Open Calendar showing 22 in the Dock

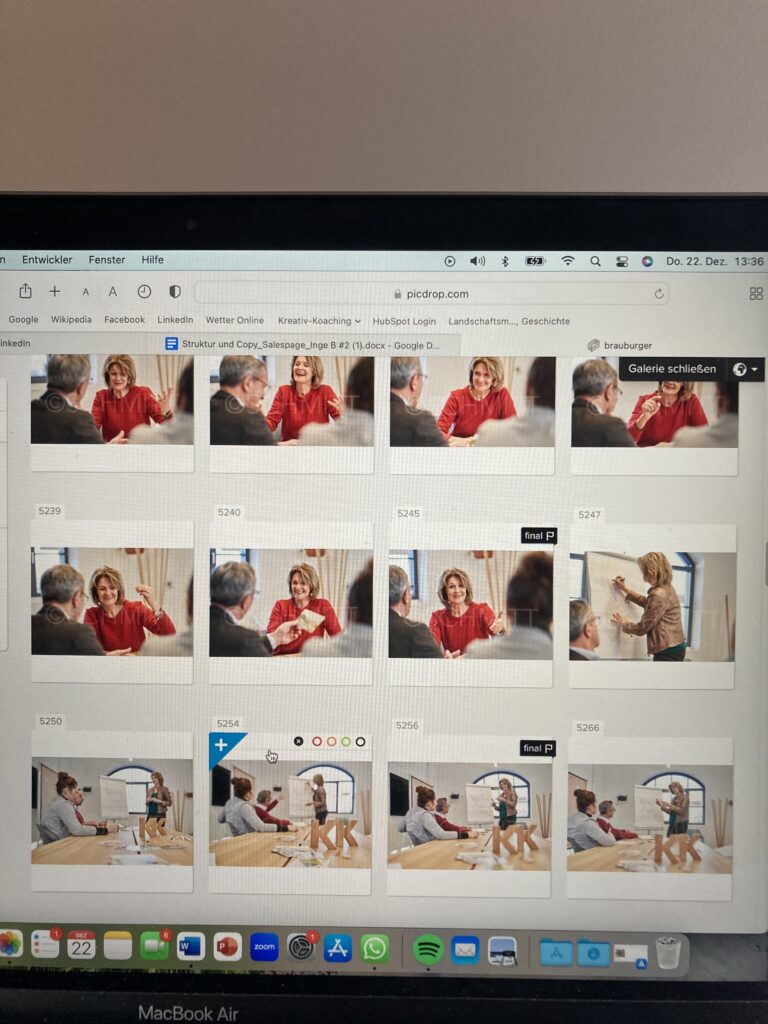pos(81,945)
